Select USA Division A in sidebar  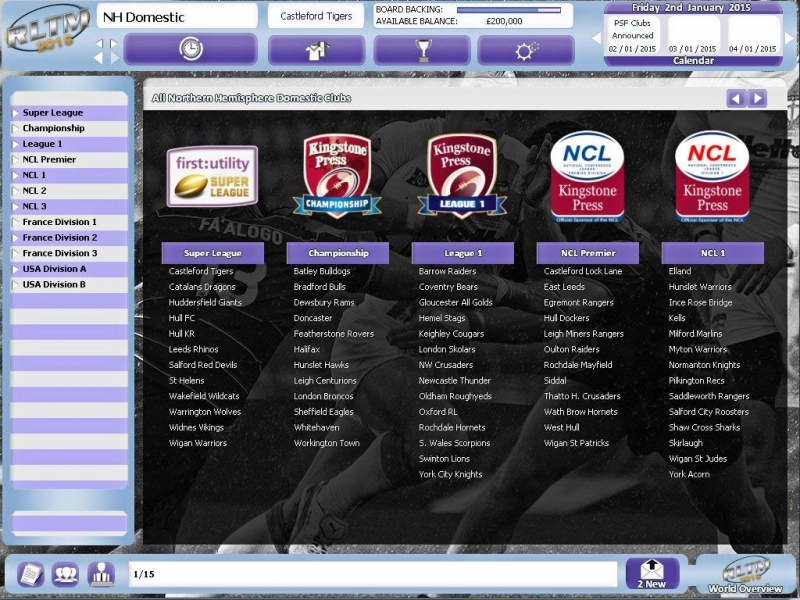click(69, 269)
